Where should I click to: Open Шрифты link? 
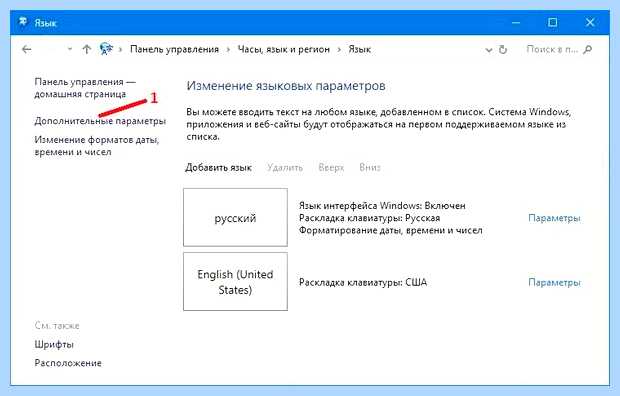click(54, 345)
